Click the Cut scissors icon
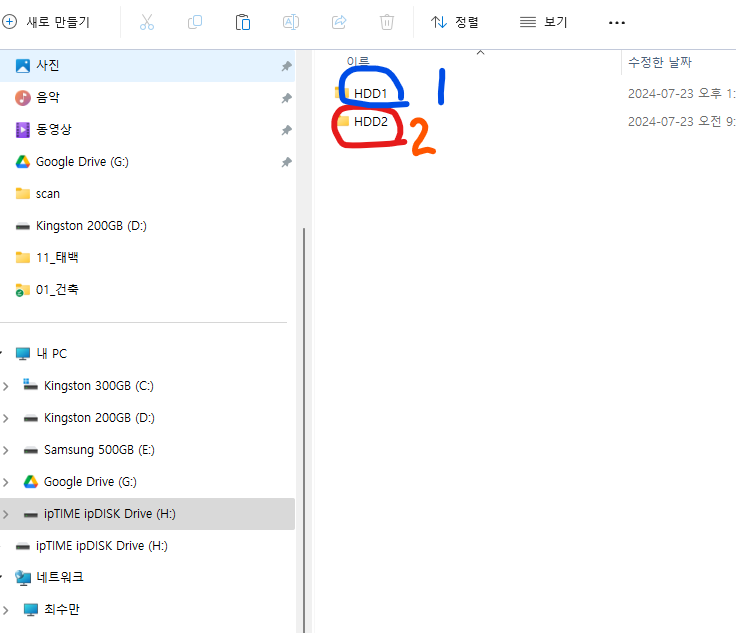The width and height of the screenshot is (736, 633). click(x=147, y=22)
